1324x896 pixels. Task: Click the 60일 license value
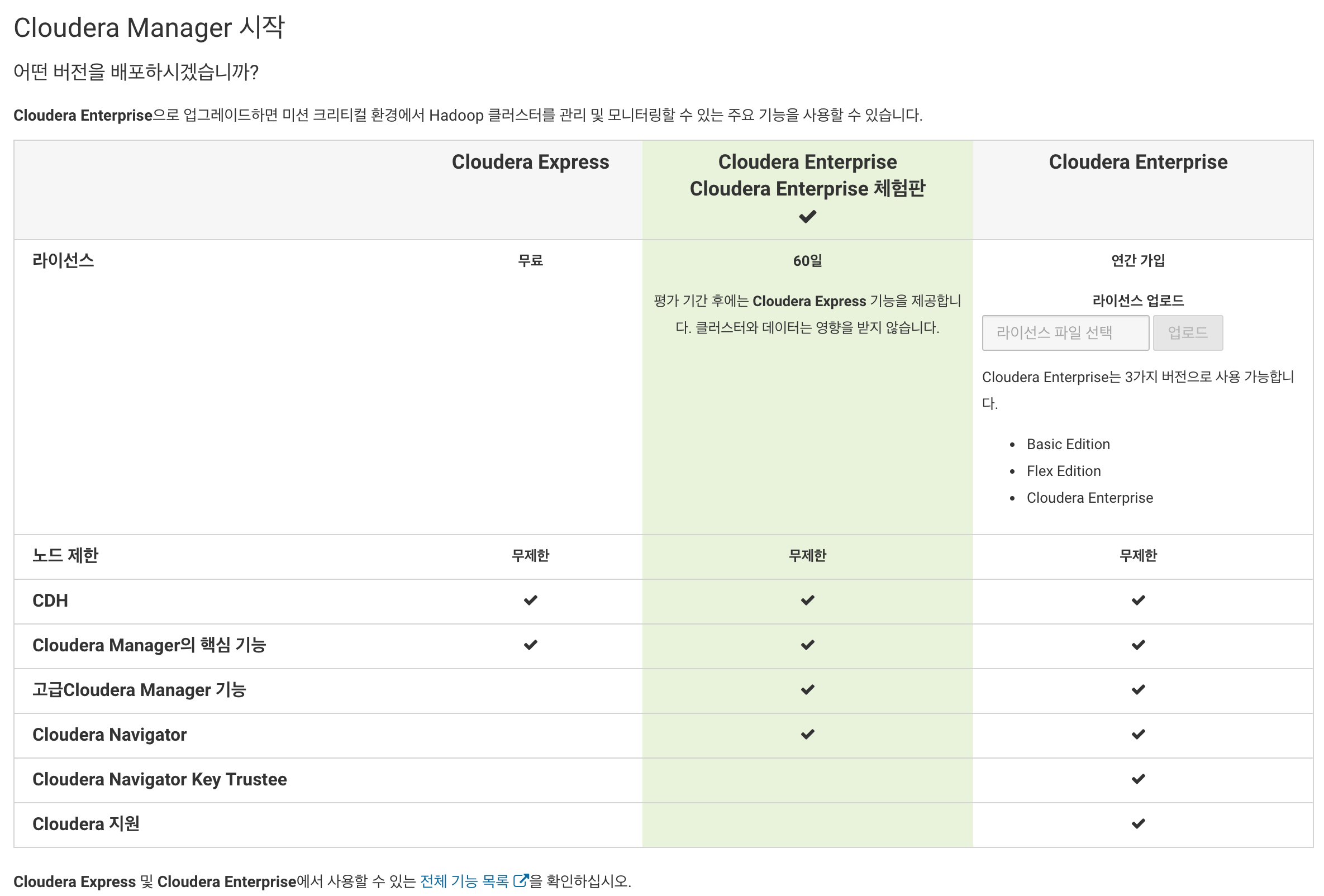tap(807, 260)
